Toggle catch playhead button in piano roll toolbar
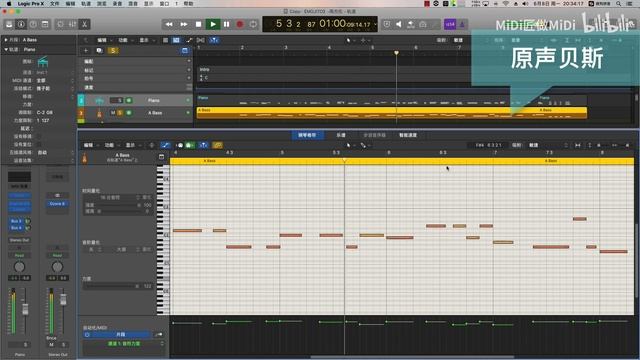Image resolution: width=640 pixels, height=360 pixels. pos(203,145)
